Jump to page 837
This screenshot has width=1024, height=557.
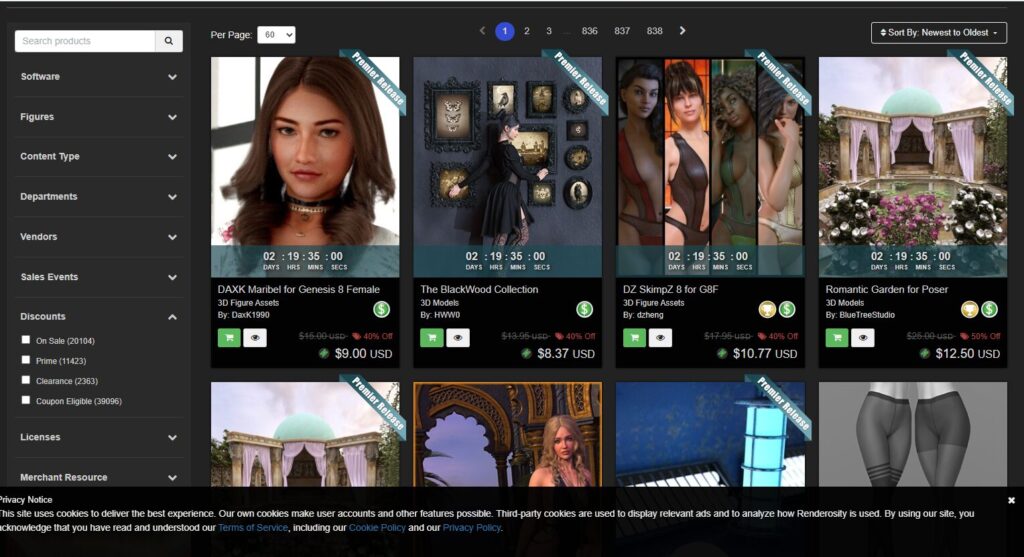pos(622,31)
